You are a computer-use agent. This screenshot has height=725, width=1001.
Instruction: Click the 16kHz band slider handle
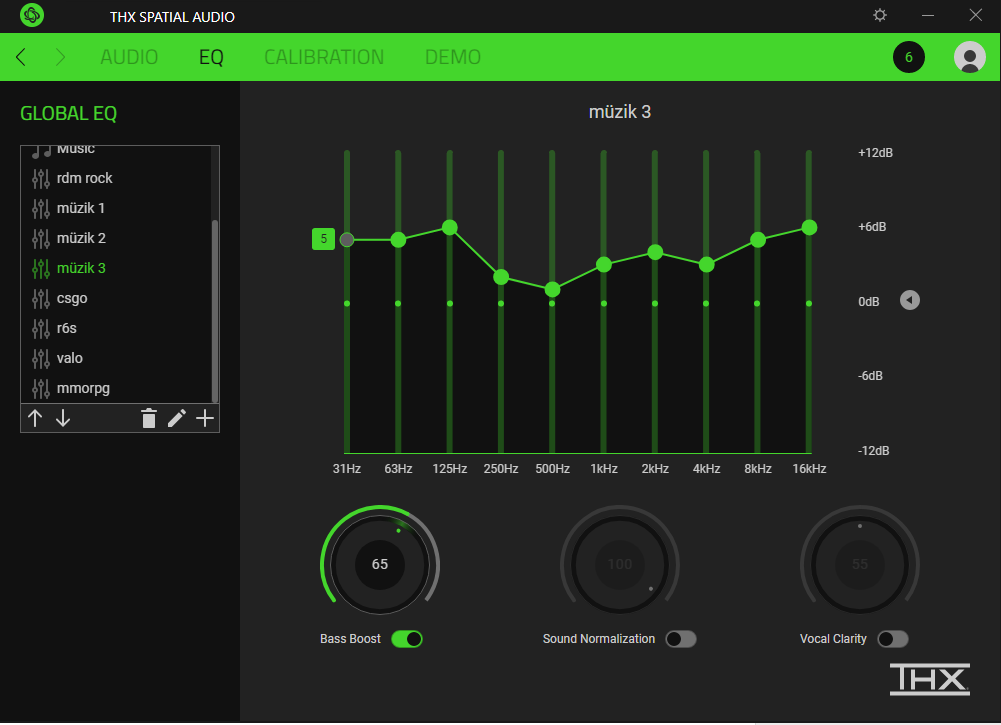pyautogui.click(x=809, y=227)
